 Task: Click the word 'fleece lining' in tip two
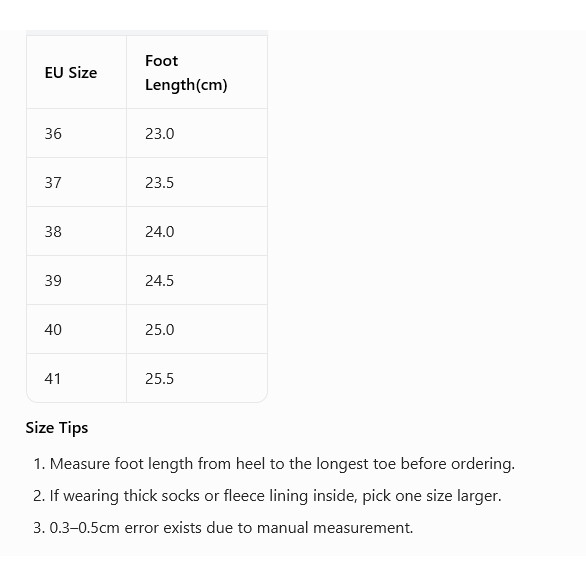[266, 496]
